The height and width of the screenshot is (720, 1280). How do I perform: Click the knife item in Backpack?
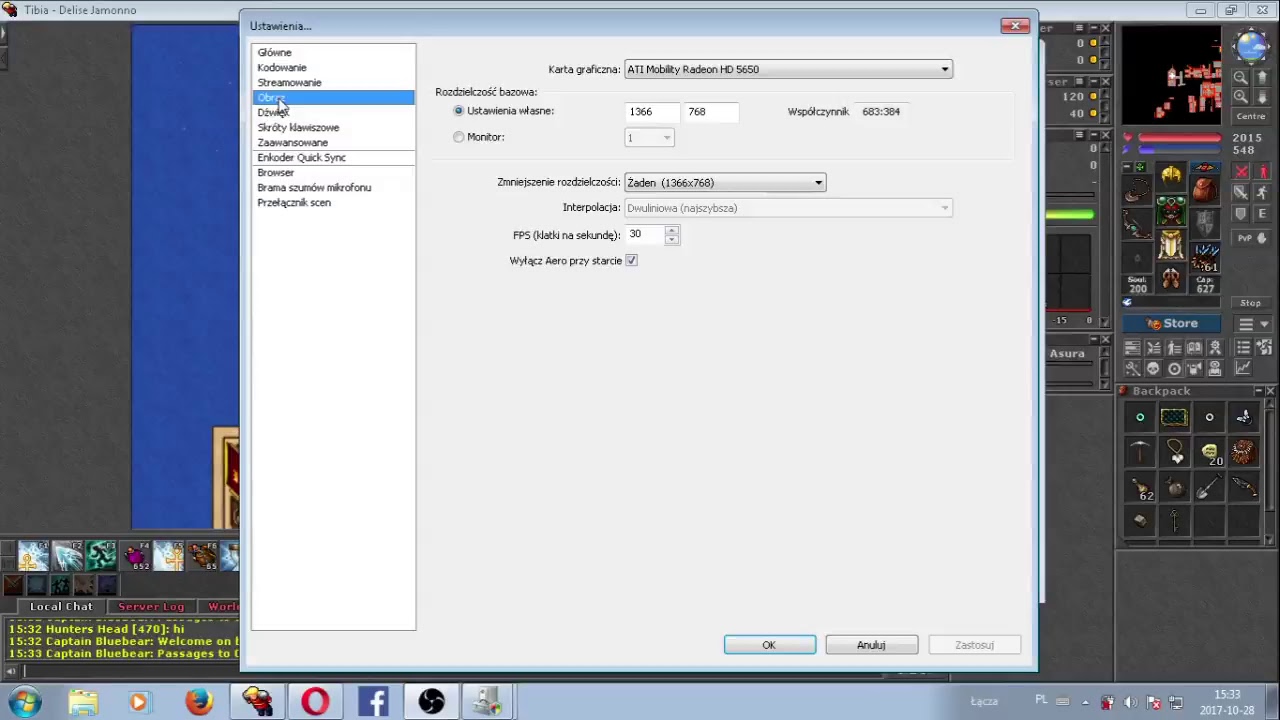click(x=1243, y=488)
